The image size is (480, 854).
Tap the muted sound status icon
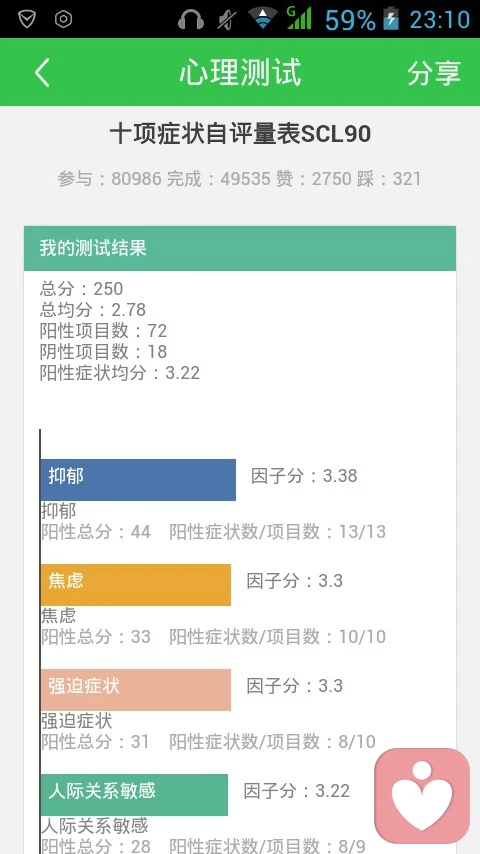226,20
